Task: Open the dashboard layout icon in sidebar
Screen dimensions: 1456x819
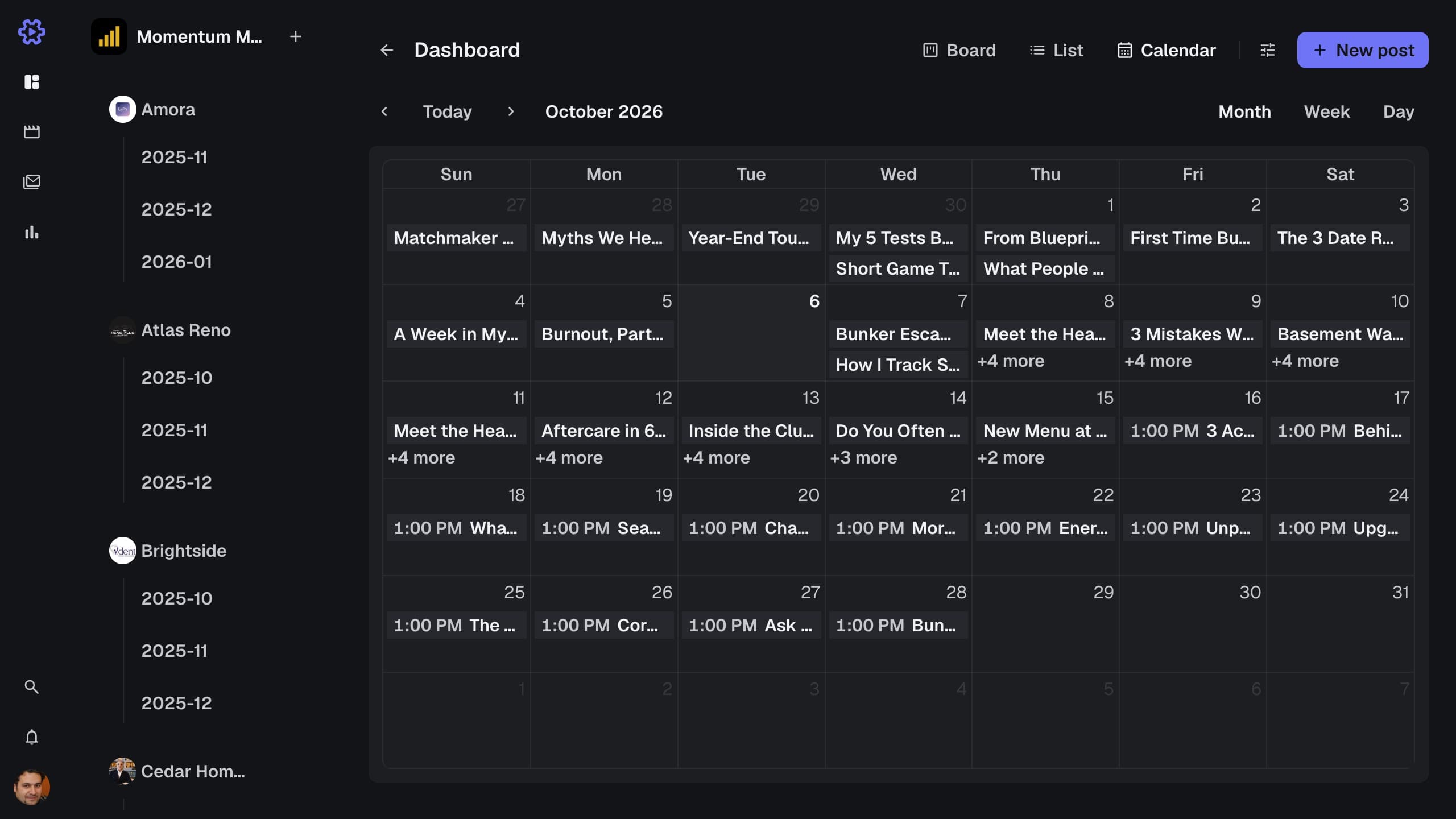Action: point(32,82)
